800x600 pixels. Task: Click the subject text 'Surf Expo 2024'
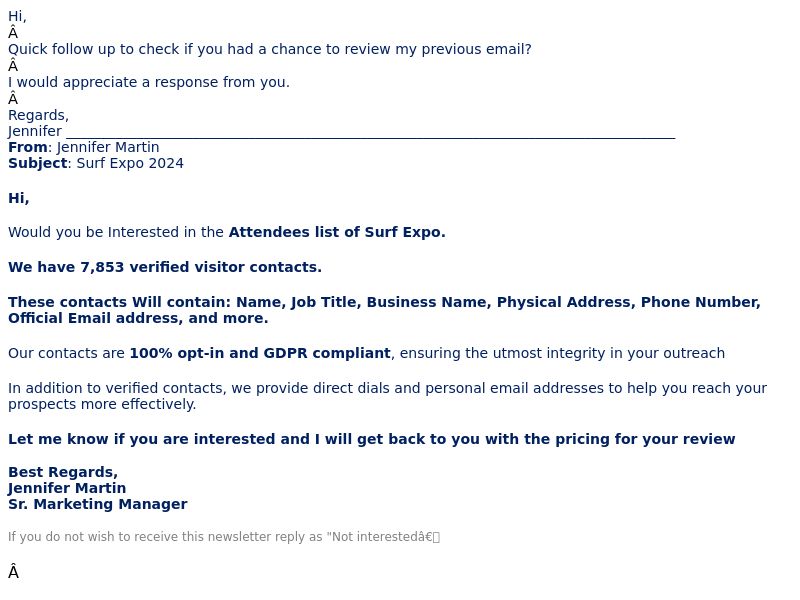pyautogui.click(x=130, y=163)
